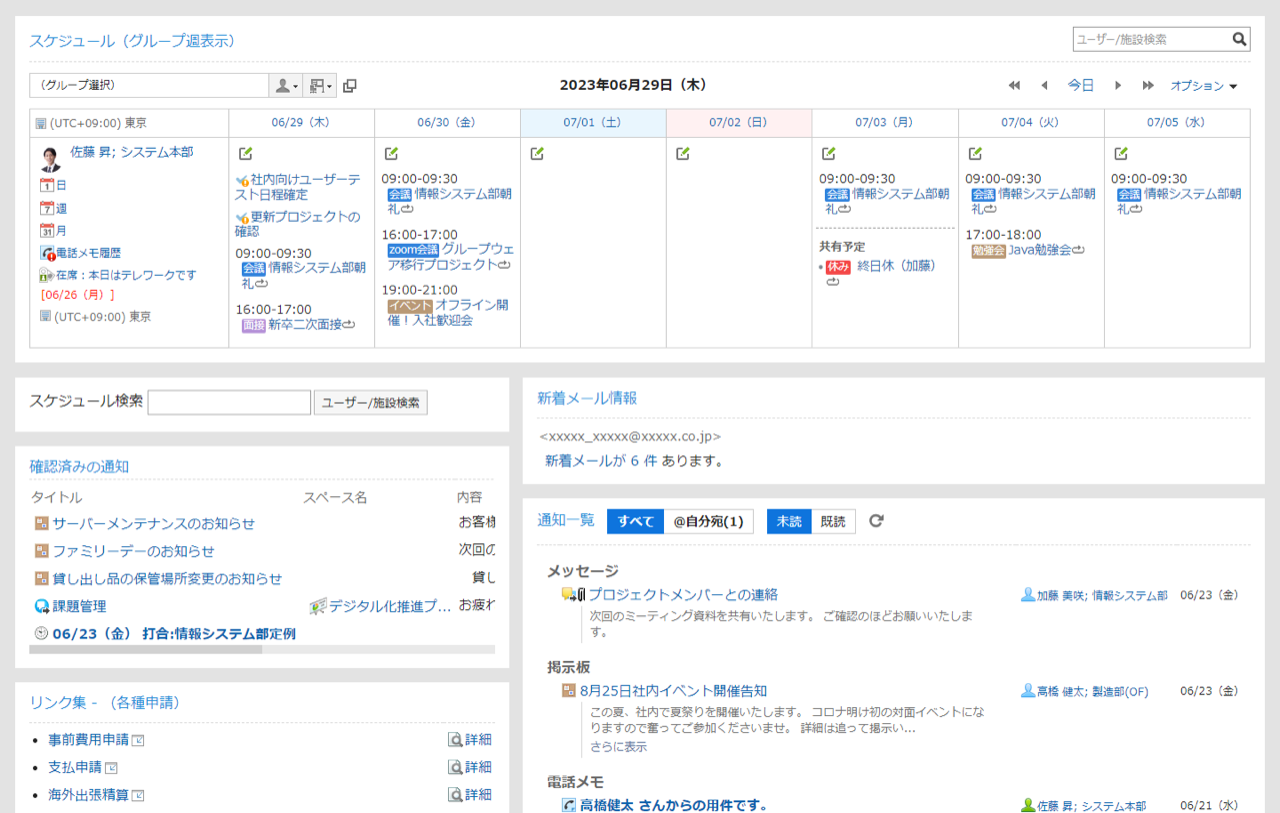Viewport: 1280px width, 813px height.
Task: Open the 07/04 (火) date header
Action: [x=1031, y=123]
